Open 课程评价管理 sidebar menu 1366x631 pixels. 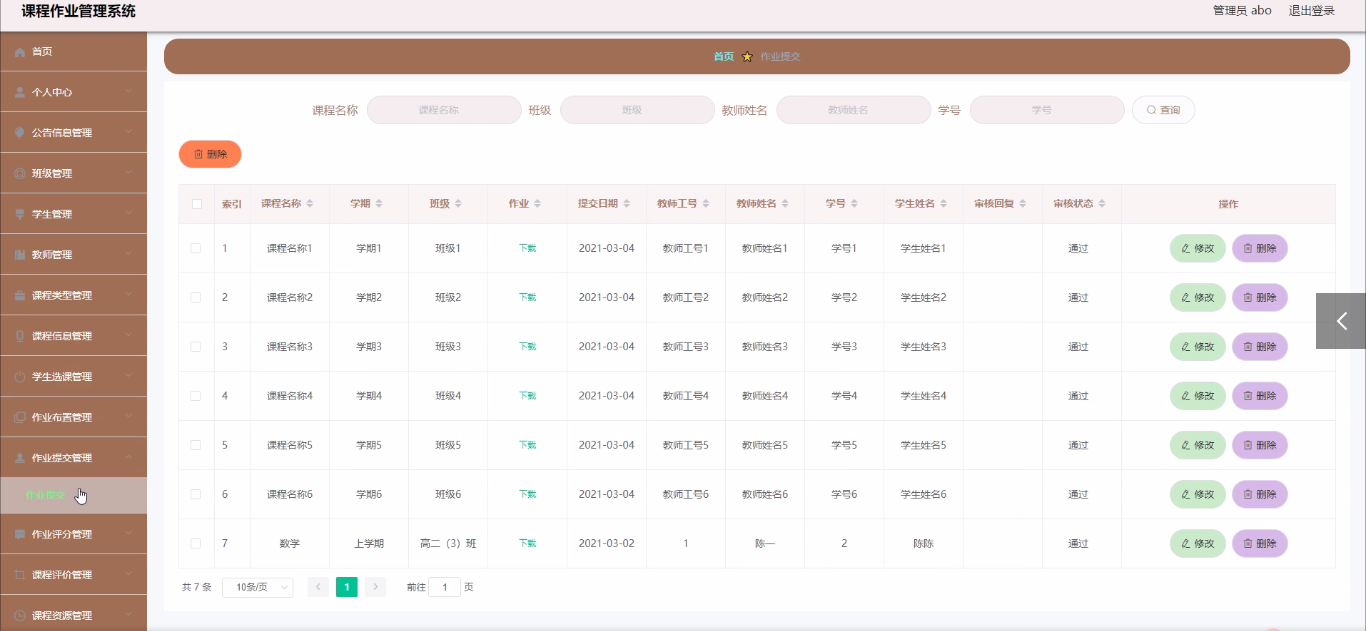pos(73,575)
